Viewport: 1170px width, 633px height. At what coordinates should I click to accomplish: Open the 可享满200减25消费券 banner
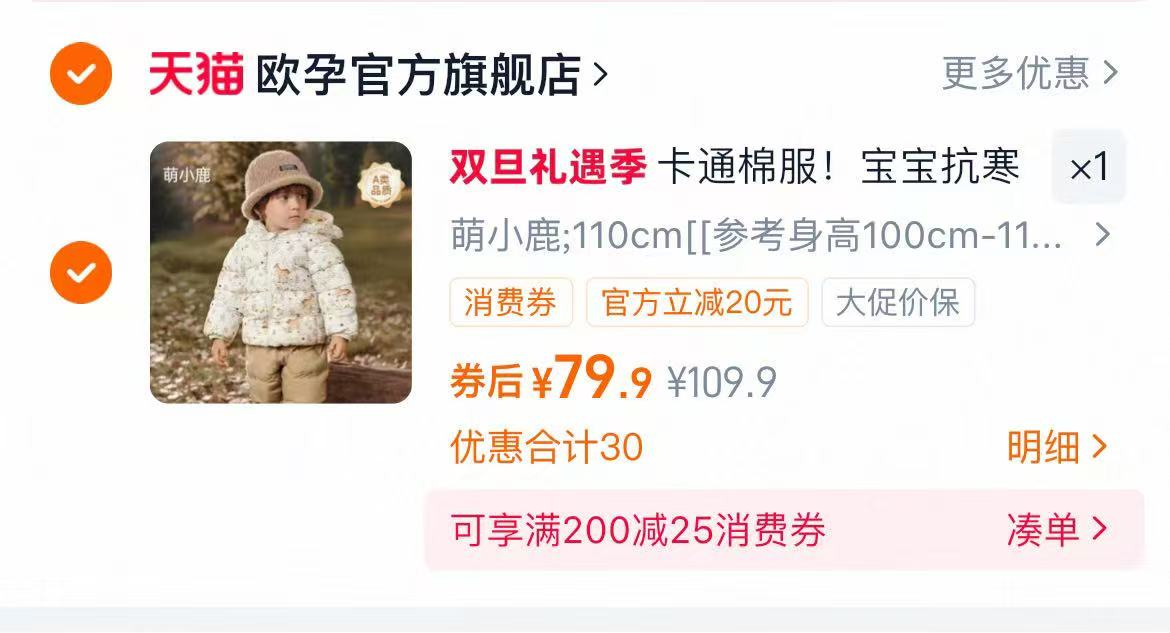click(x=784, y=530)
